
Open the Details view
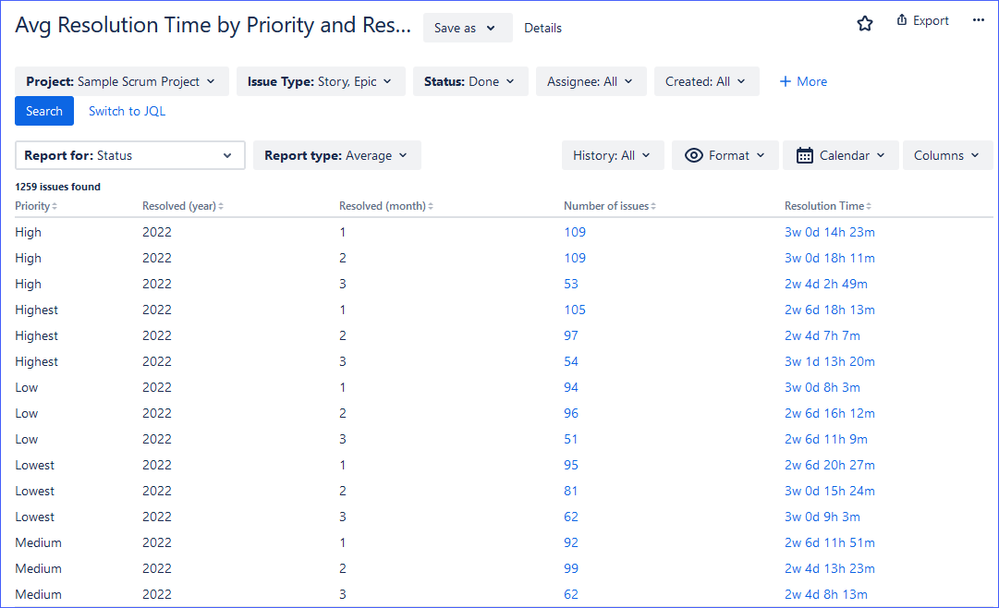pos(543,28)
